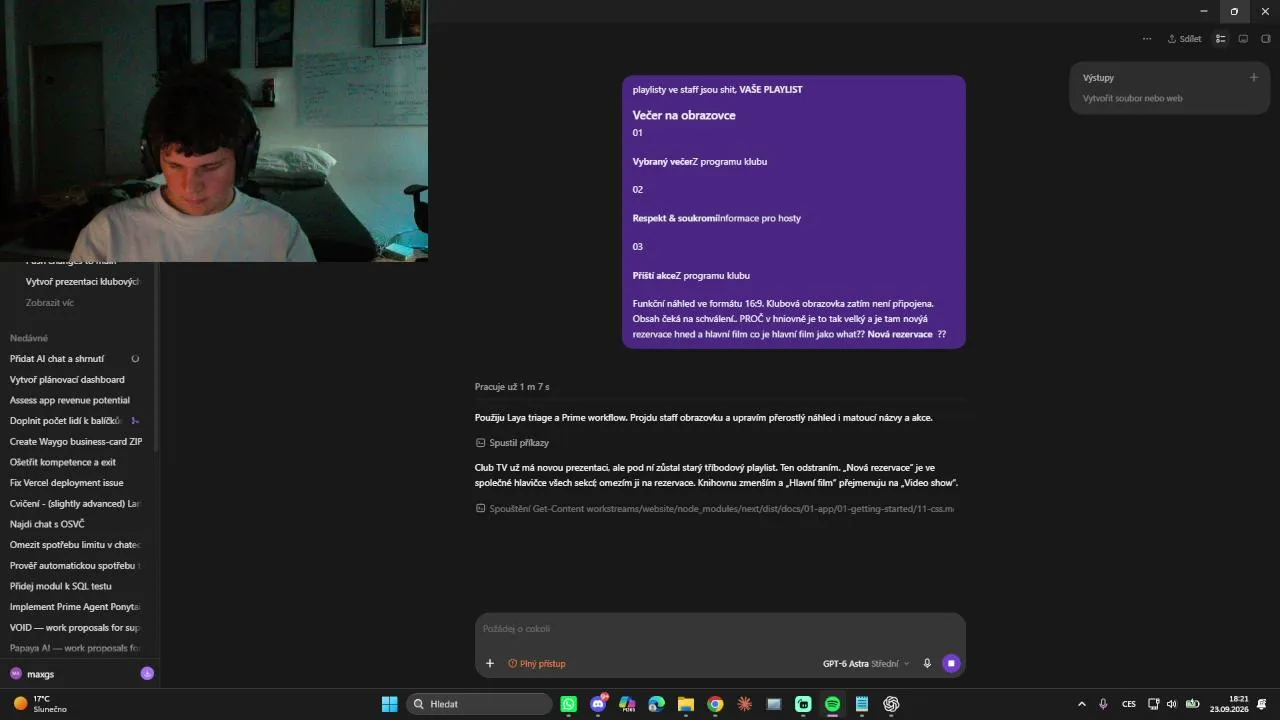The height and width of the screenshot is (720, 1280).
Task: Toggle the right side panel icon
Action: pos(1265,39)
